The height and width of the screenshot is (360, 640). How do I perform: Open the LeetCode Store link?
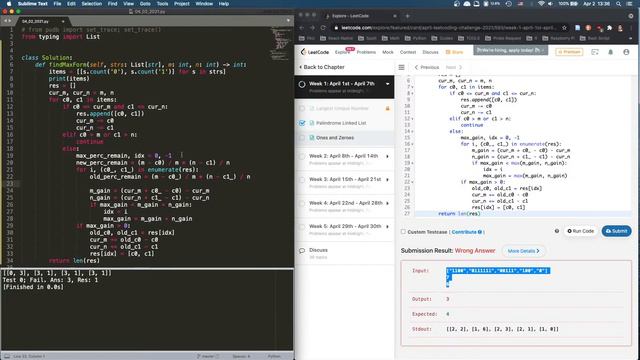tap(455, 52)
